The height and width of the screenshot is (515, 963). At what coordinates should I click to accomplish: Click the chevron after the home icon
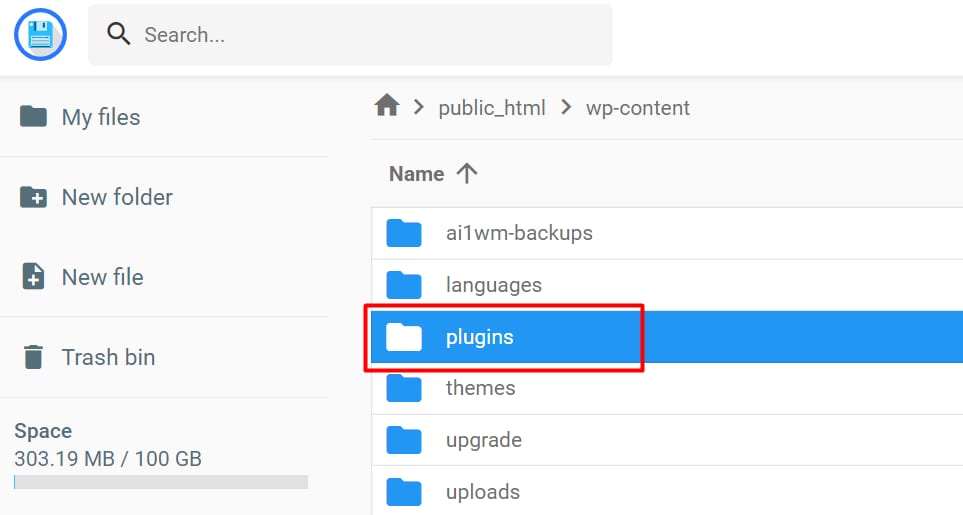click(x=418, y=108)
